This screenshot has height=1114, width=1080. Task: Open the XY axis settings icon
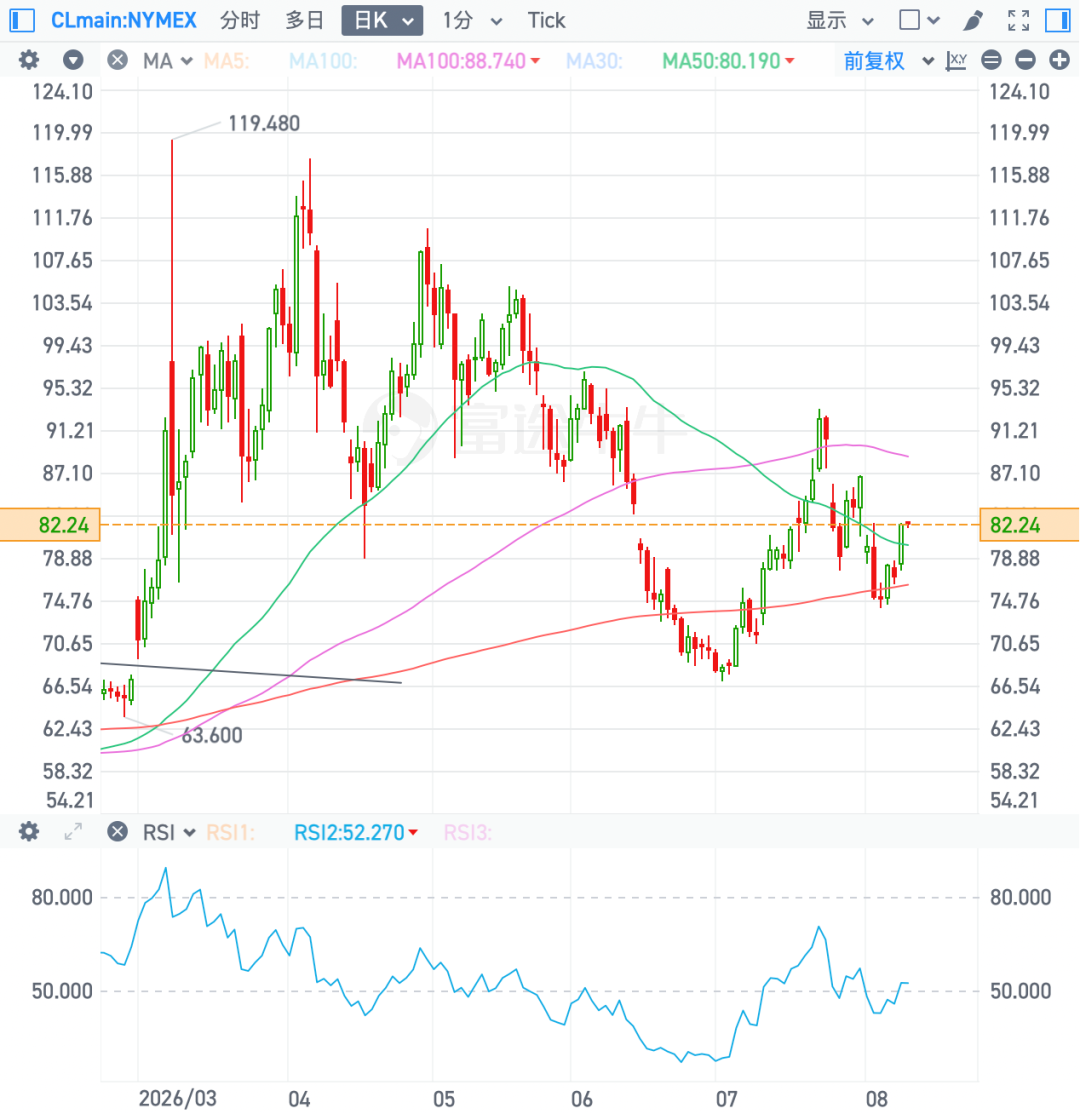pyautogui.click(x=956, y=60)
